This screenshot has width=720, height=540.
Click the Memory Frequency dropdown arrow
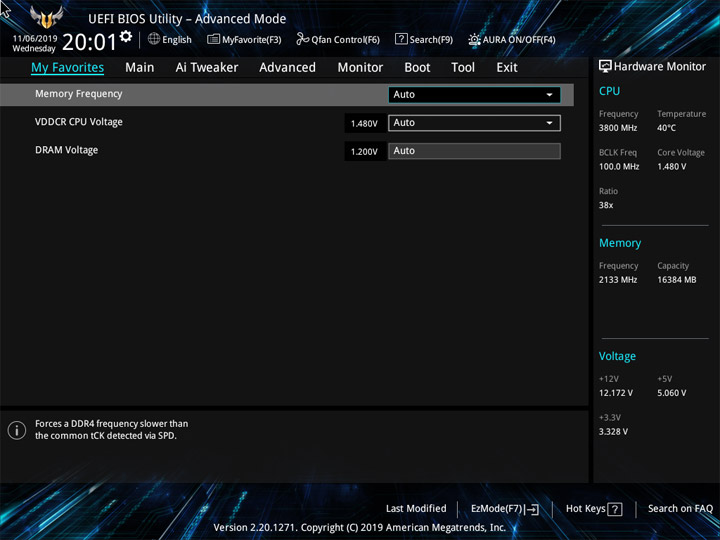click(x=549, y=95)
